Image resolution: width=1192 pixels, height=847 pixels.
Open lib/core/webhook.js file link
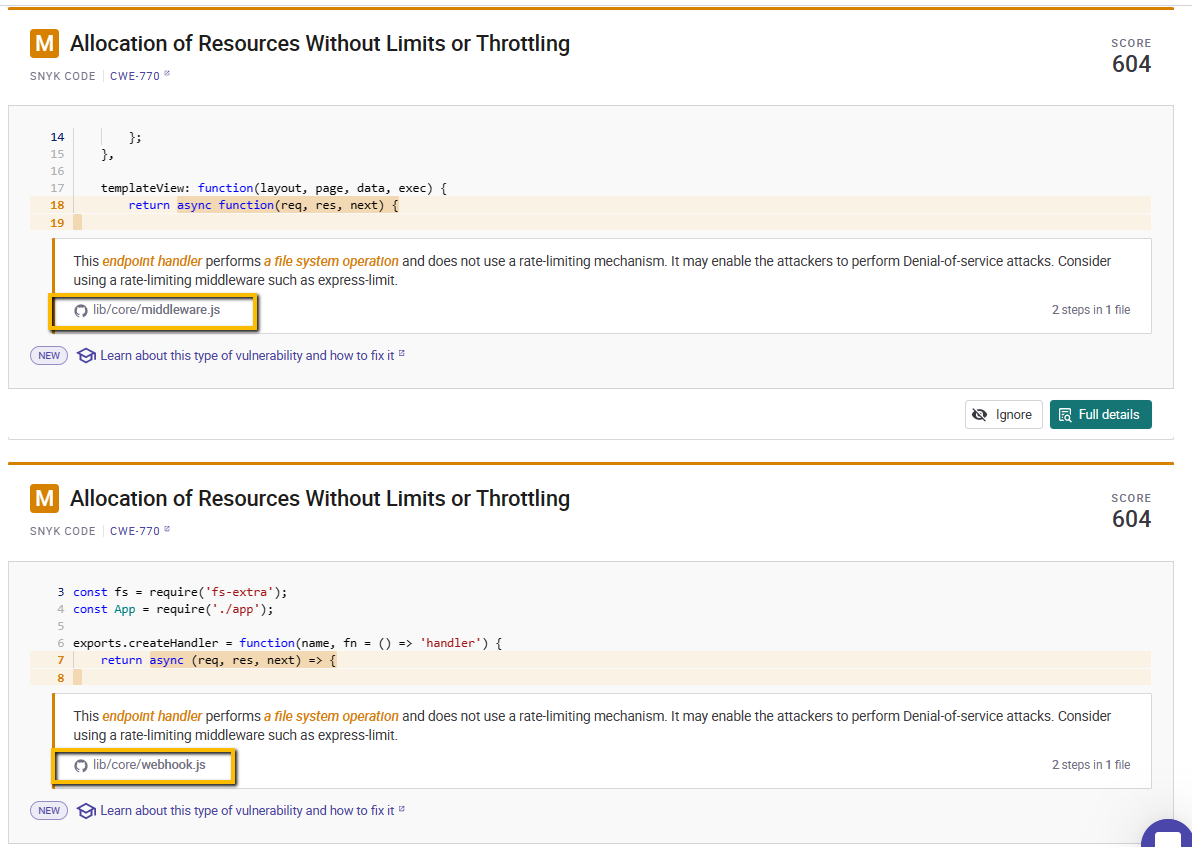point(149,765)
